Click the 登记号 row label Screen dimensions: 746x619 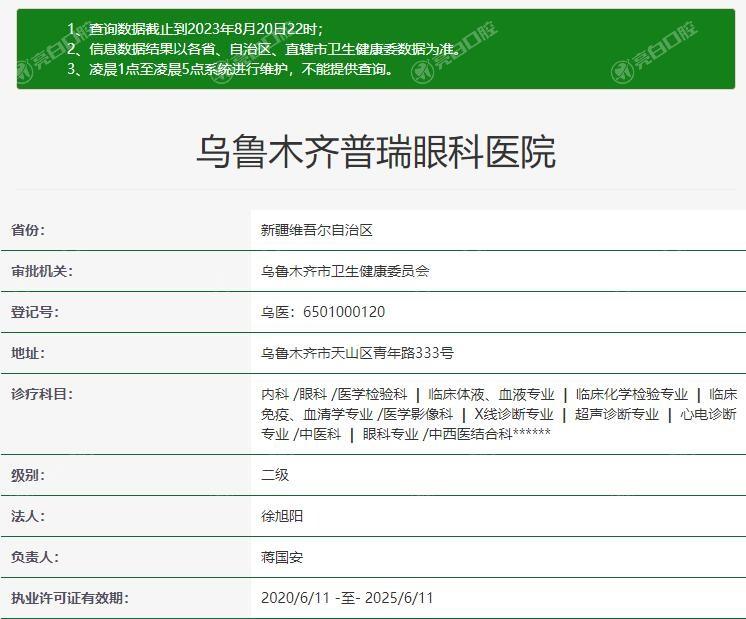(35, 312)
